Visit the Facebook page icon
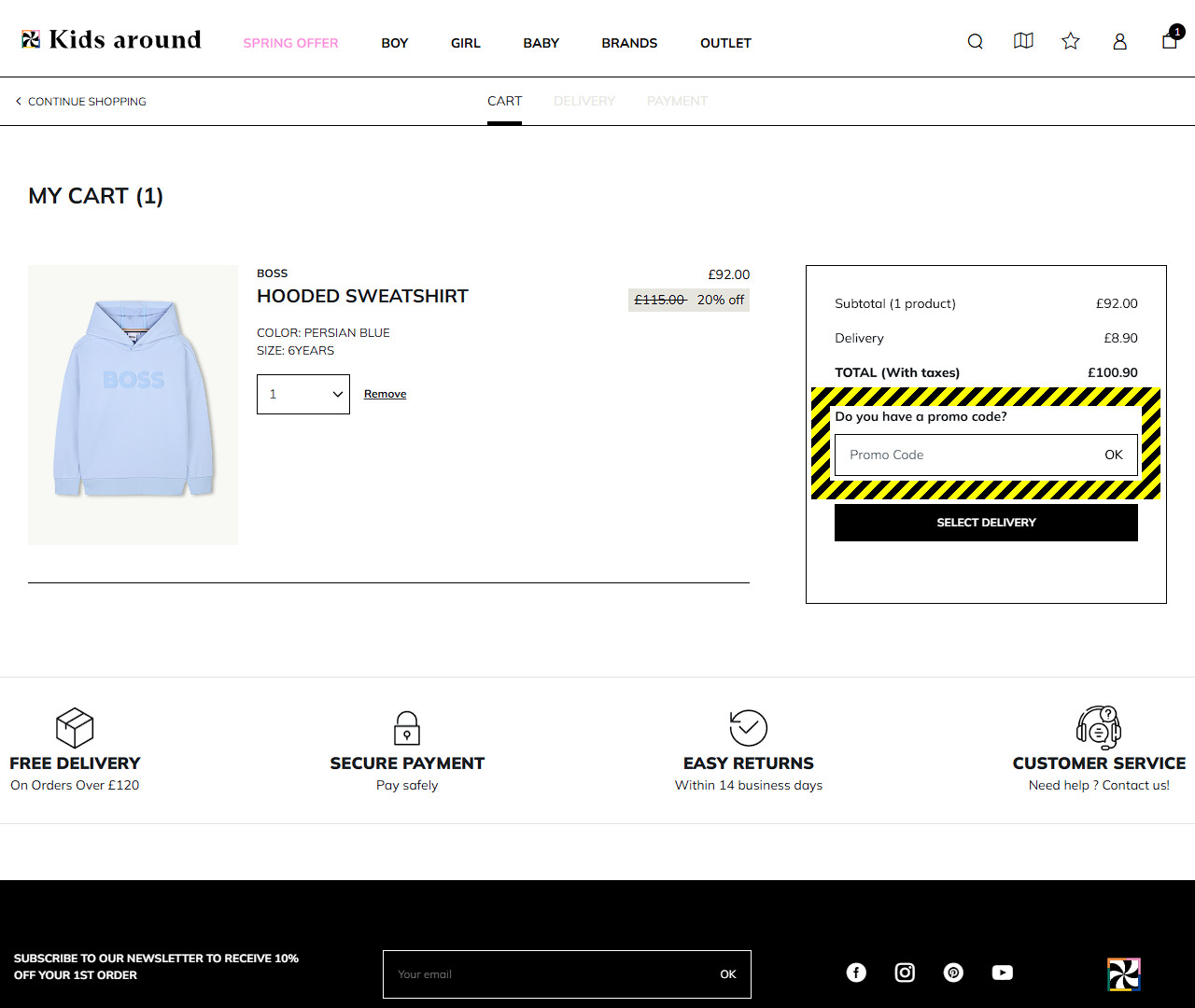 tap(856, 973)
